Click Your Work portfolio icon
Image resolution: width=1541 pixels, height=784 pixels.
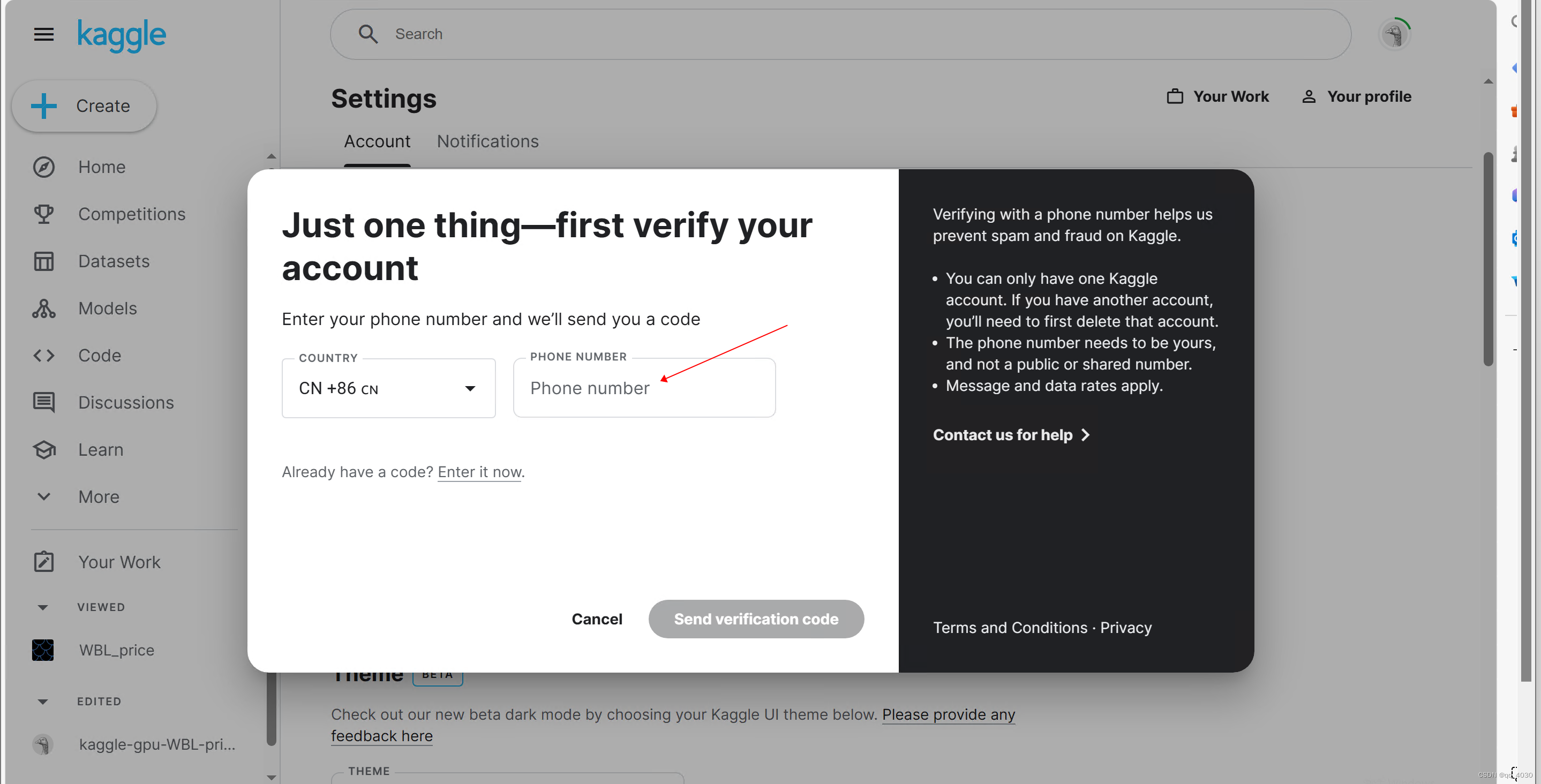click(1175, 96)
